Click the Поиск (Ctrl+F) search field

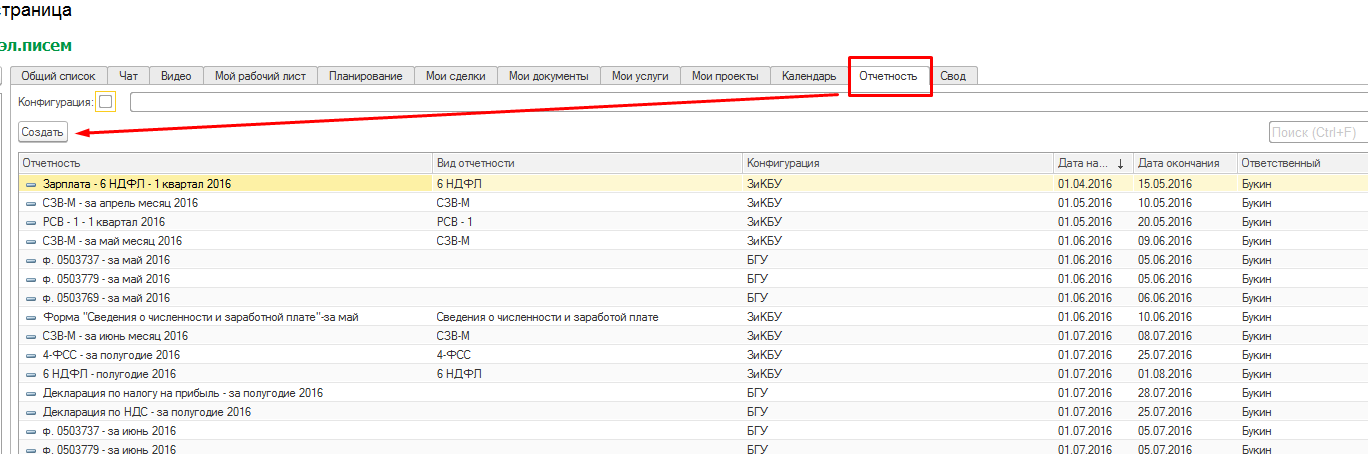(x=1318, y=132)
